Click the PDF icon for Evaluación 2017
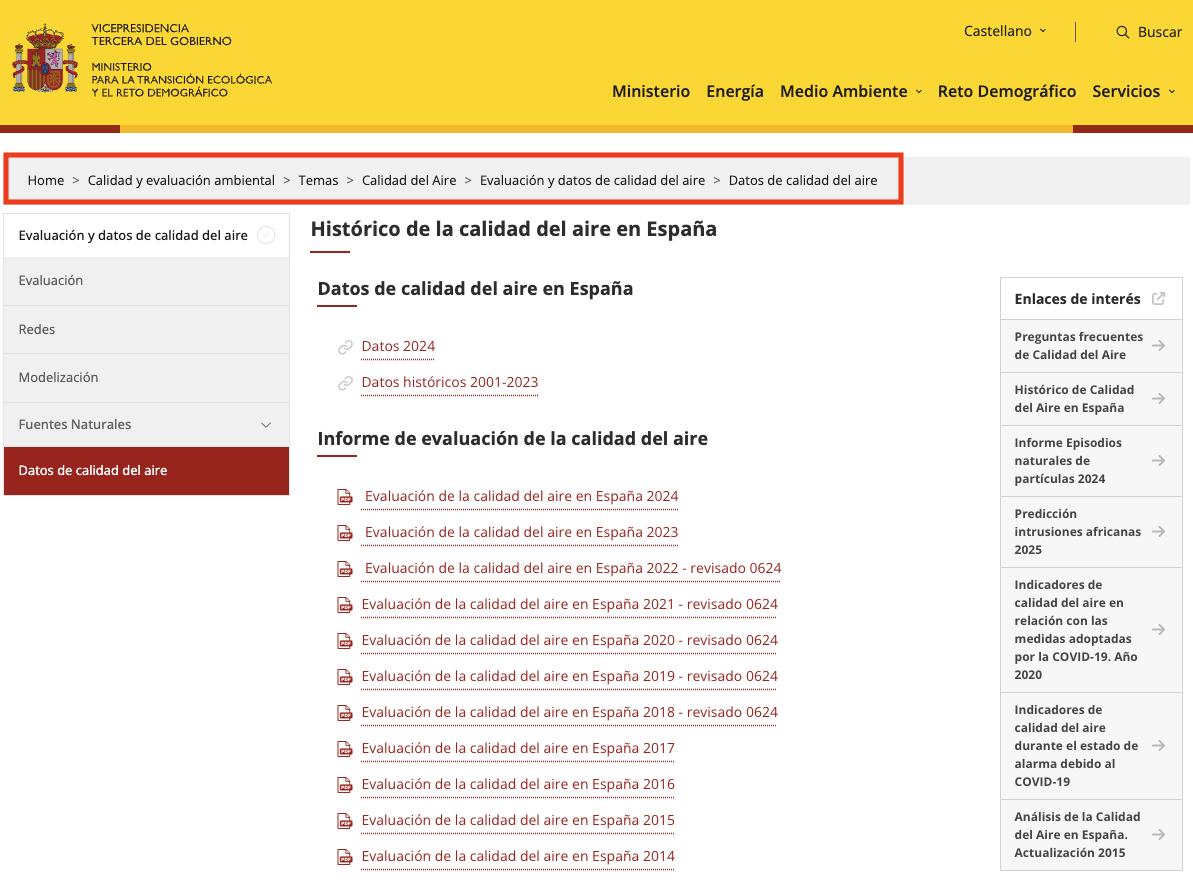Viewport: 1193px width, 882px height. point(345,749)
